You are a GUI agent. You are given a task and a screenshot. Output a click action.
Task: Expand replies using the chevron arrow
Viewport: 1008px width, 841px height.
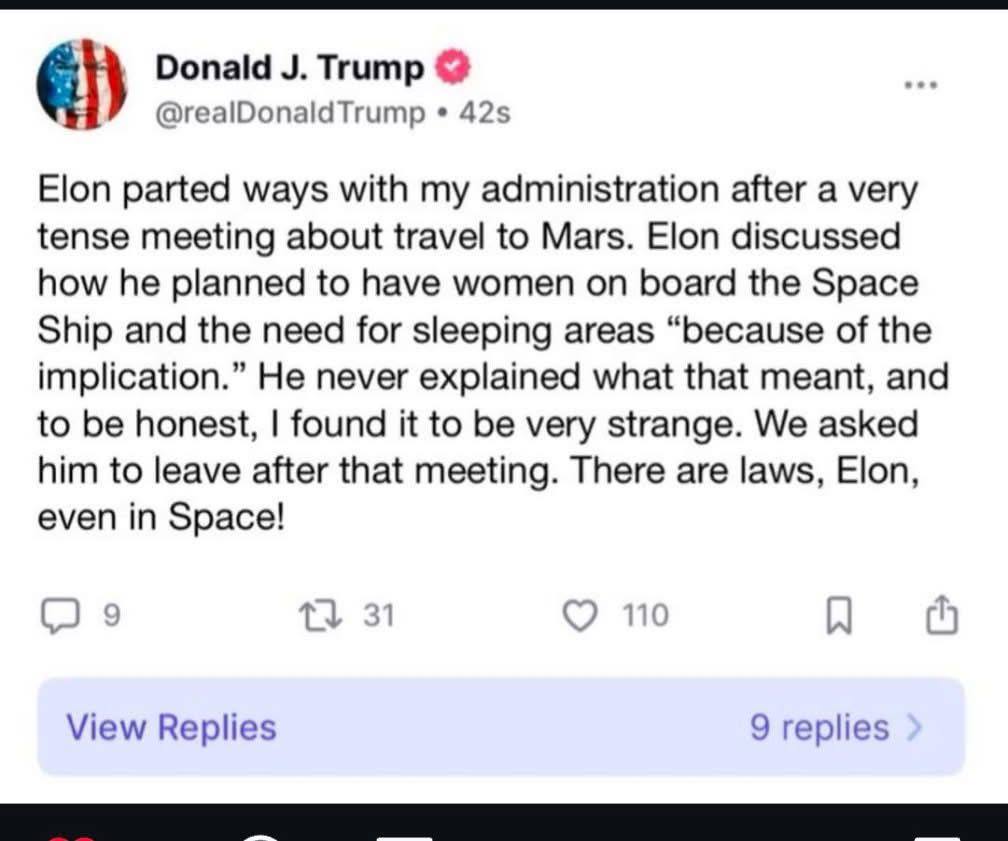click(914, 728)
